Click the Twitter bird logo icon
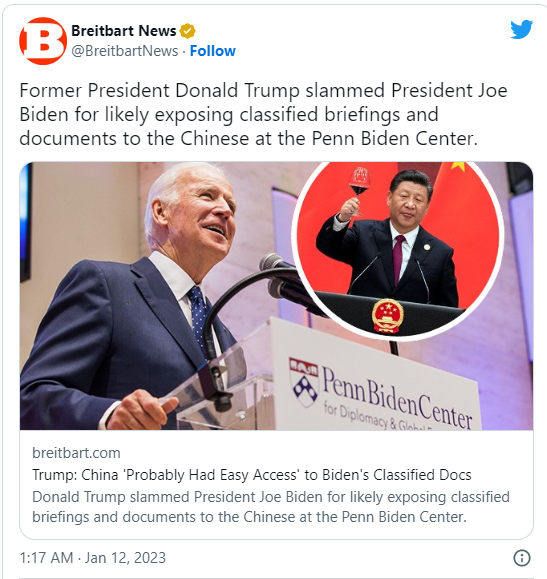The width and height of the screenshot is (547, 579). point(521,30)
